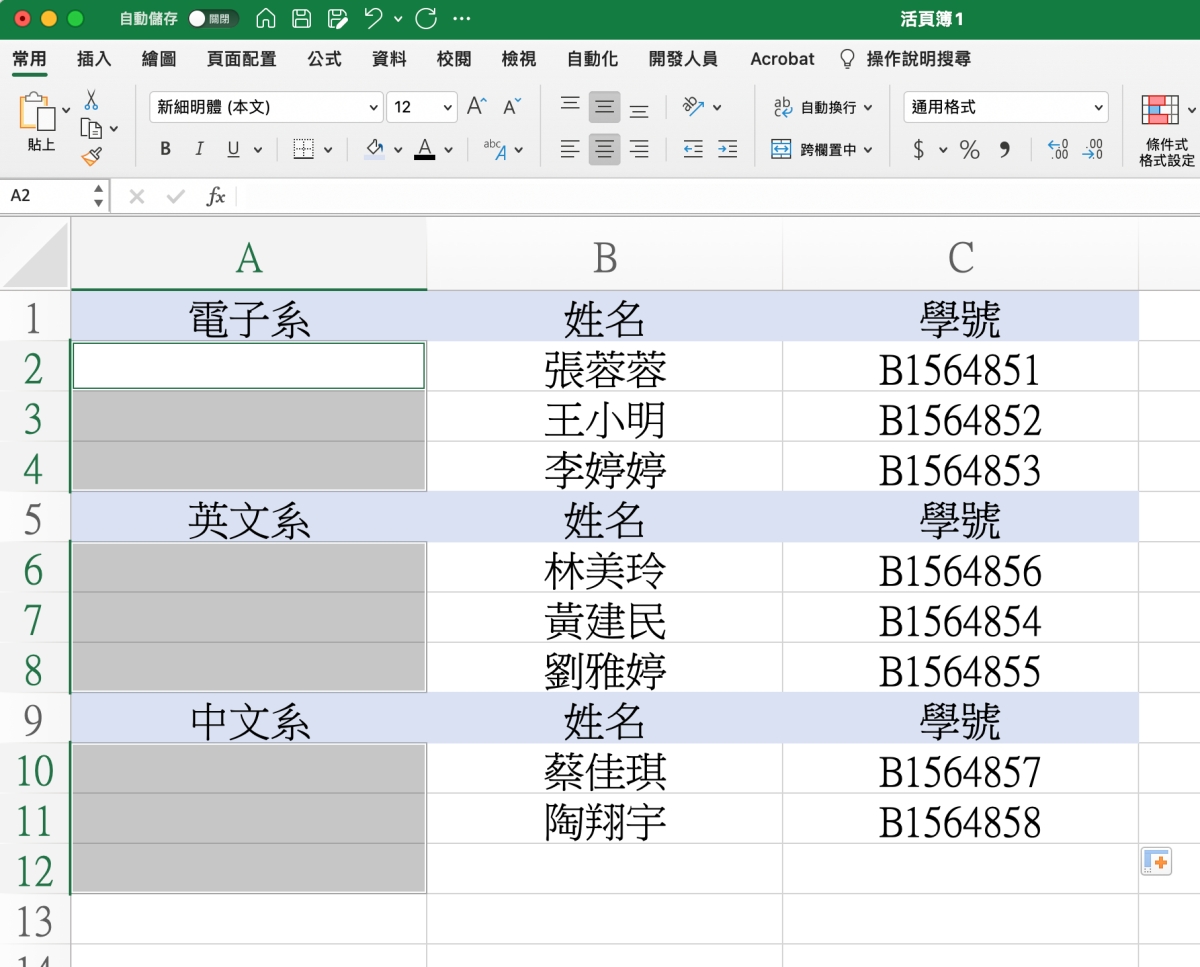
Task: Redo the last action
Action: (x=426, y=19)
